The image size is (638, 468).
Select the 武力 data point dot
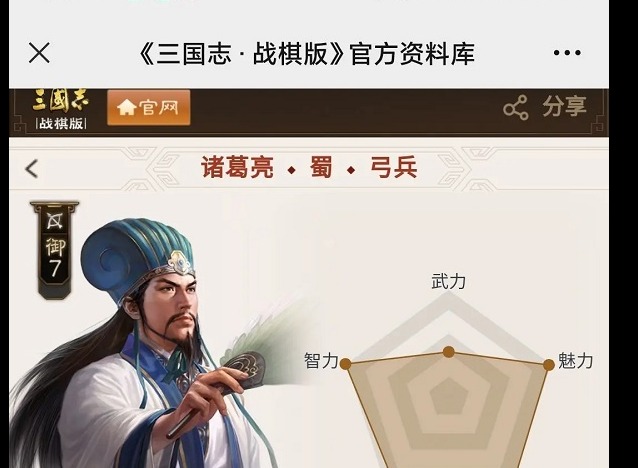[x=448, y=352]
